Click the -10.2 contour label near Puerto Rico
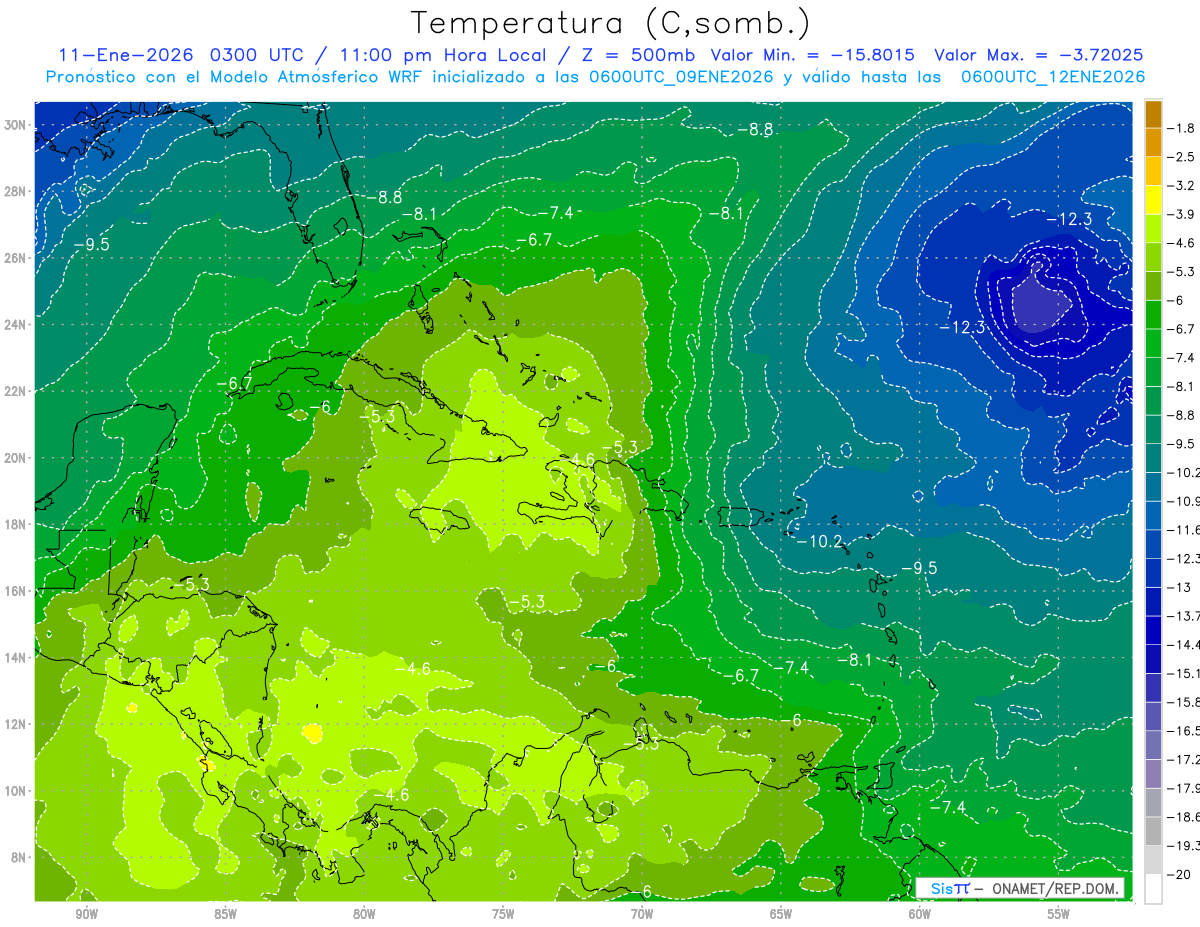The height and width of the screenshot is (927, 1200). pos(821,542)
